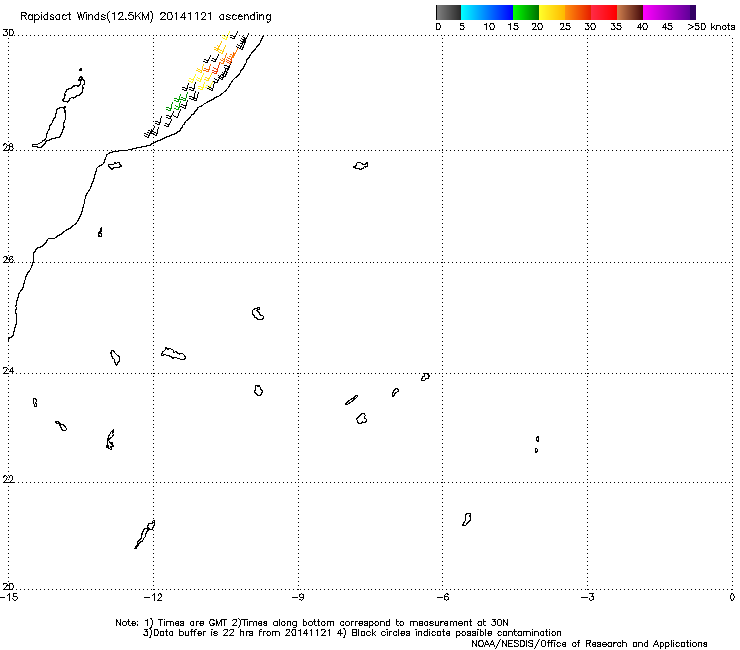The width and height of the screenshot is (740, 650).
Task: Click the longitude axis label "-6"
Action: click(x=442, y=597)
